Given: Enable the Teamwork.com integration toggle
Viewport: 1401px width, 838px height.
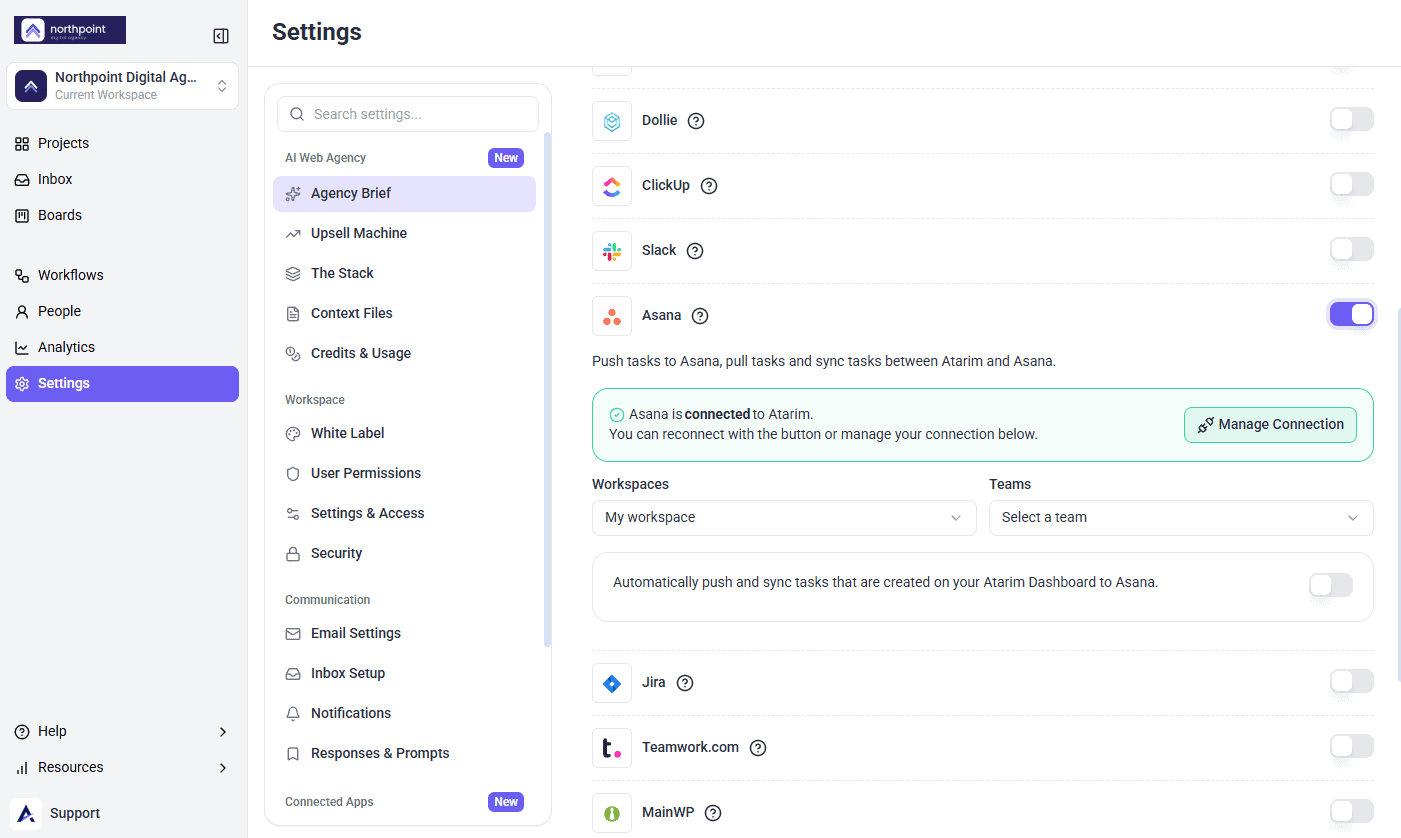Looking at the screenshot, I should 1352,747.
